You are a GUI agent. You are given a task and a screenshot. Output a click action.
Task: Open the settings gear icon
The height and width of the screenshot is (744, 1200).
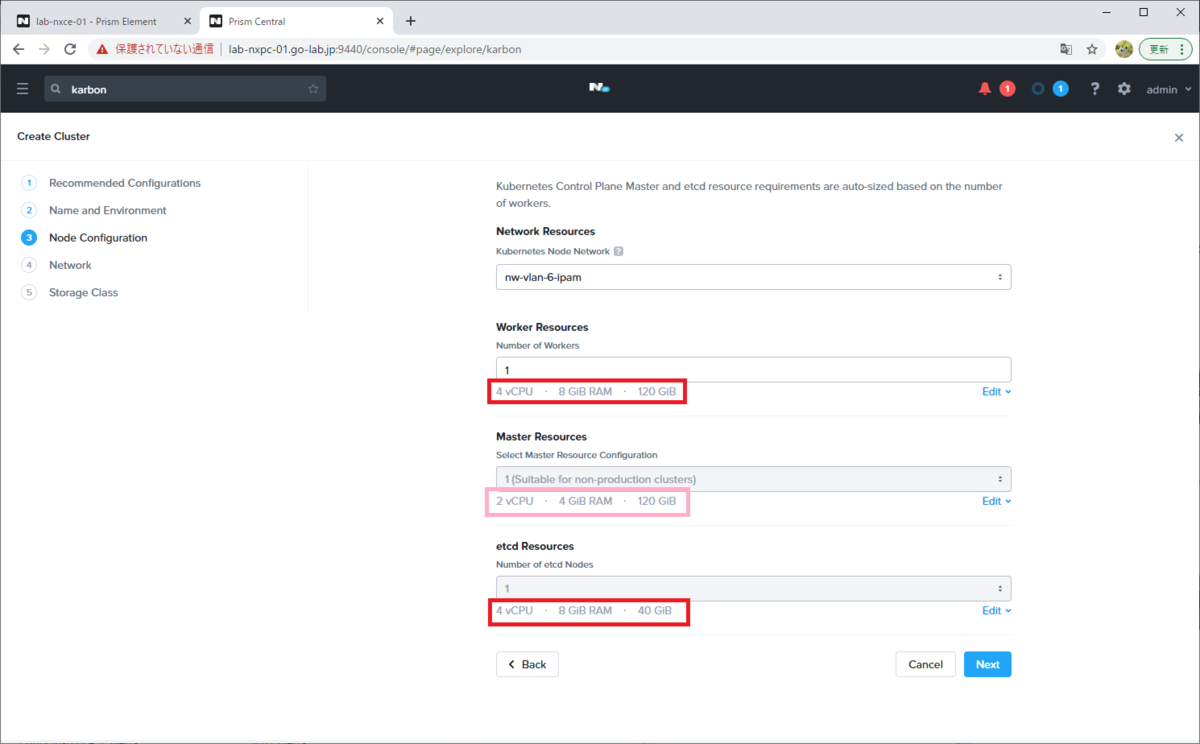coord(1124,89)
